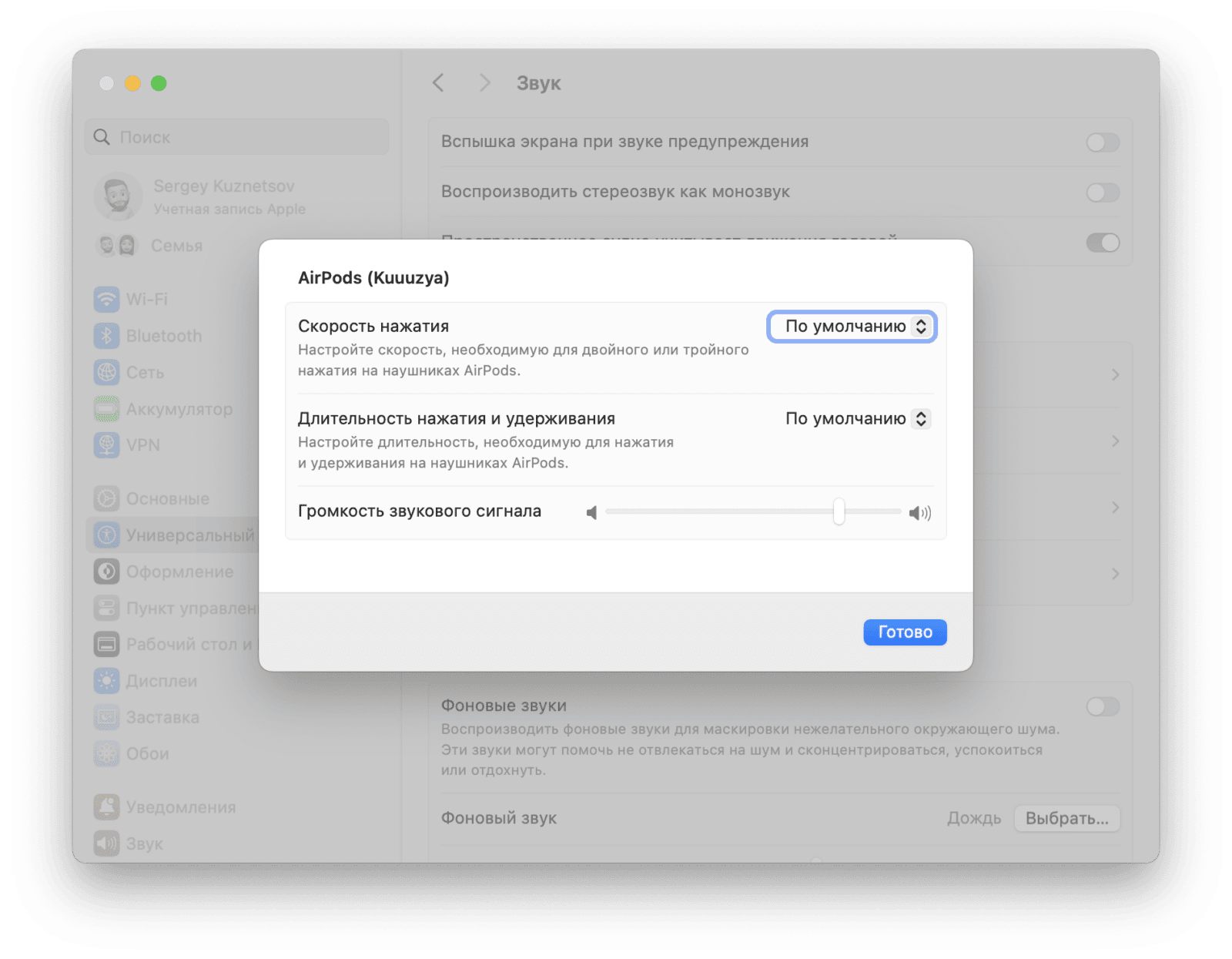
Task: Click Пункт управления icon
Action: coord(106,608)
